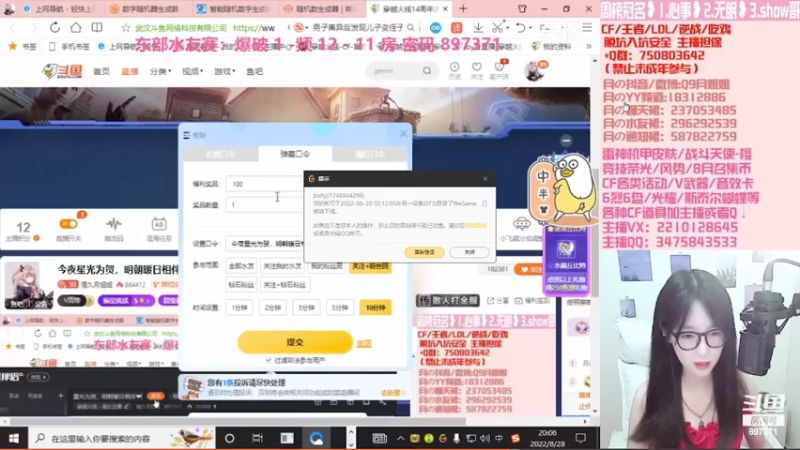Click the search magnifier in Douyu search box

427,71
